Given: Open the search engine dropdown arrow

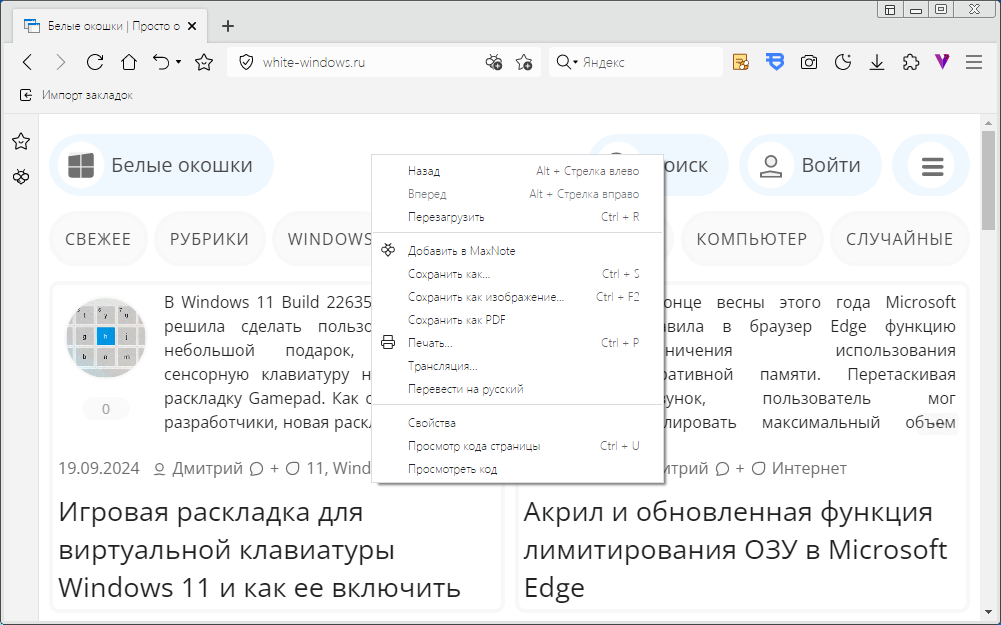Looking at the screenshot, I should click(x=575, y=62).
